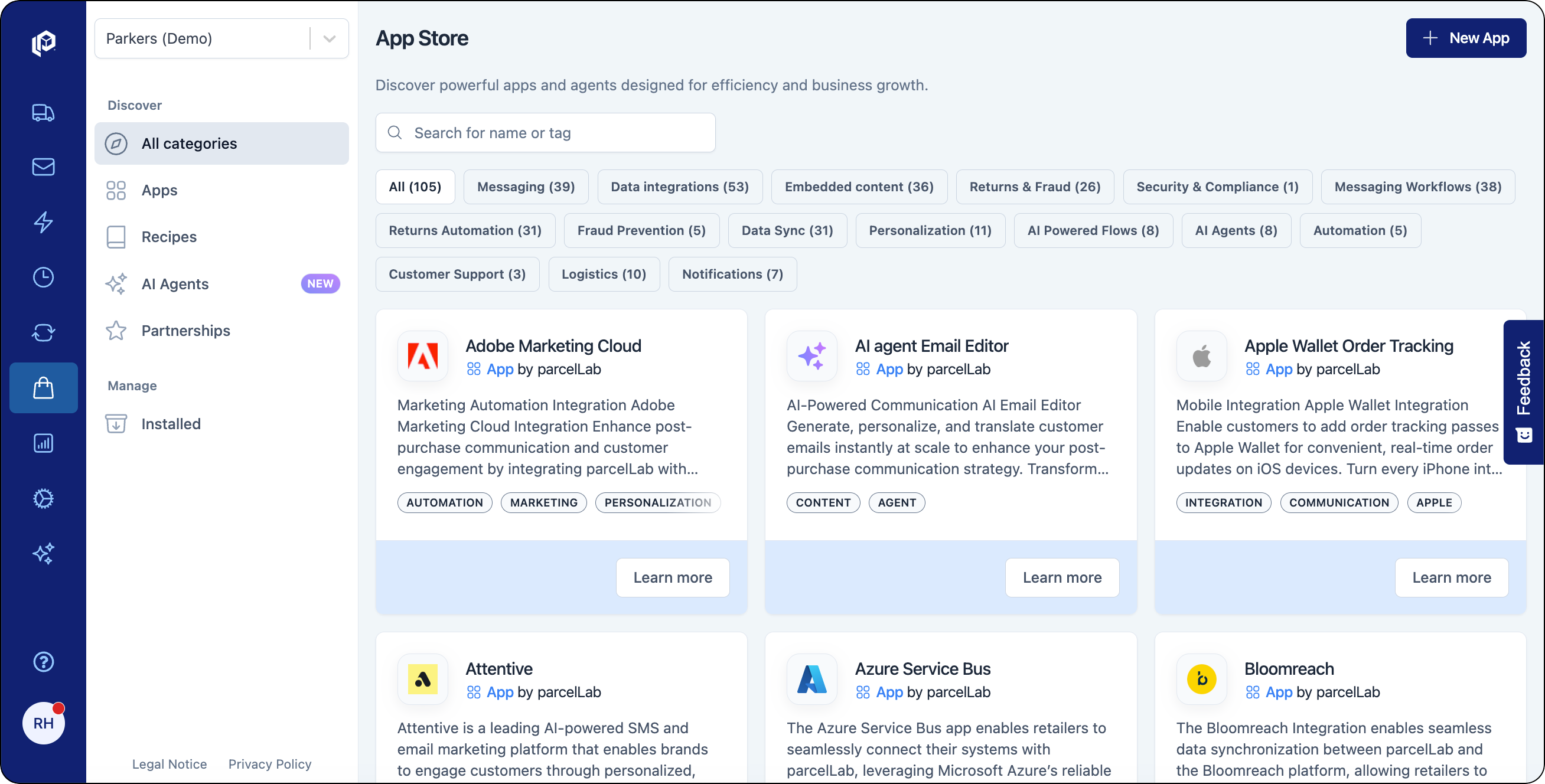1545x784 pixels.
Task: Click the automations lightning icon
Action: click(43, 223)
